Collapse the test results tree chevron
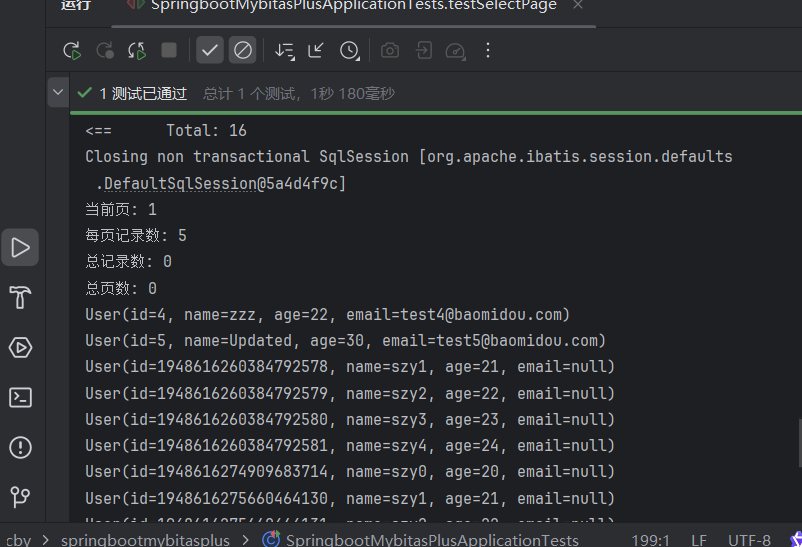 [x=58, y=93]
